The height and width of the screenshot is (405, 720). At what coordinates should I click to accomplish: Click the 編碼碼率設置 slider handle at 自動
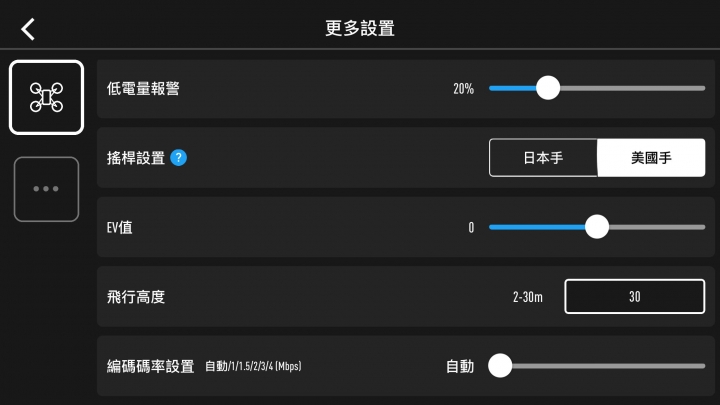tap(500, 366)
